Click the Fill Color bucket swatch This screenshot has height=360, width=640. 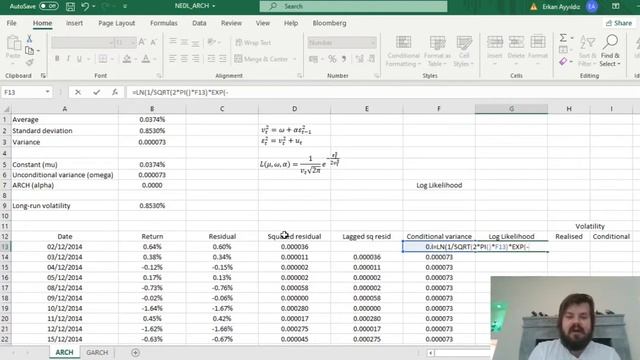click(x=127, y=59)
